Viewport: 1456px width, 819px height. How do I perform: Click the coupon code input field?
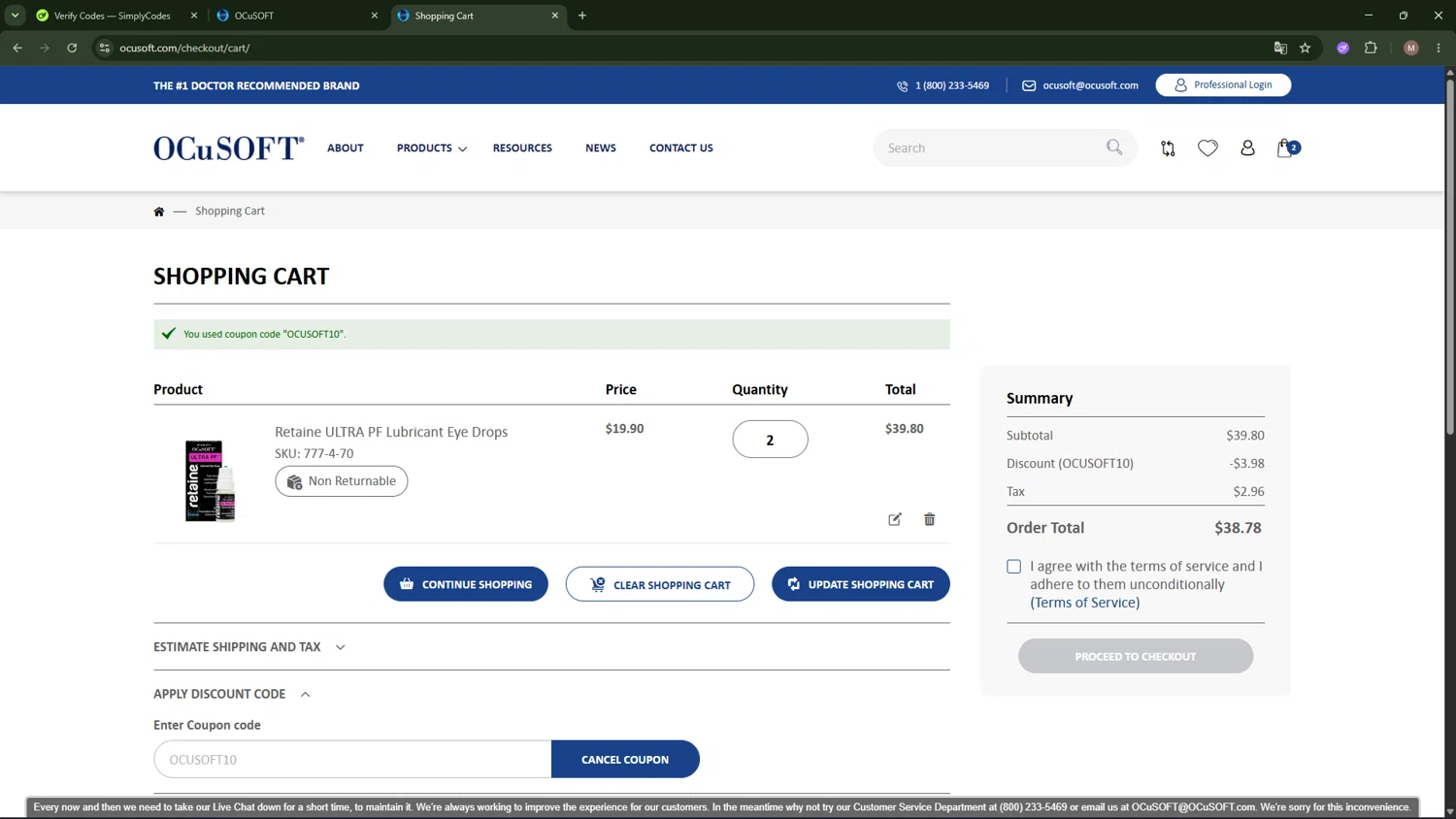tap(352, 760)
